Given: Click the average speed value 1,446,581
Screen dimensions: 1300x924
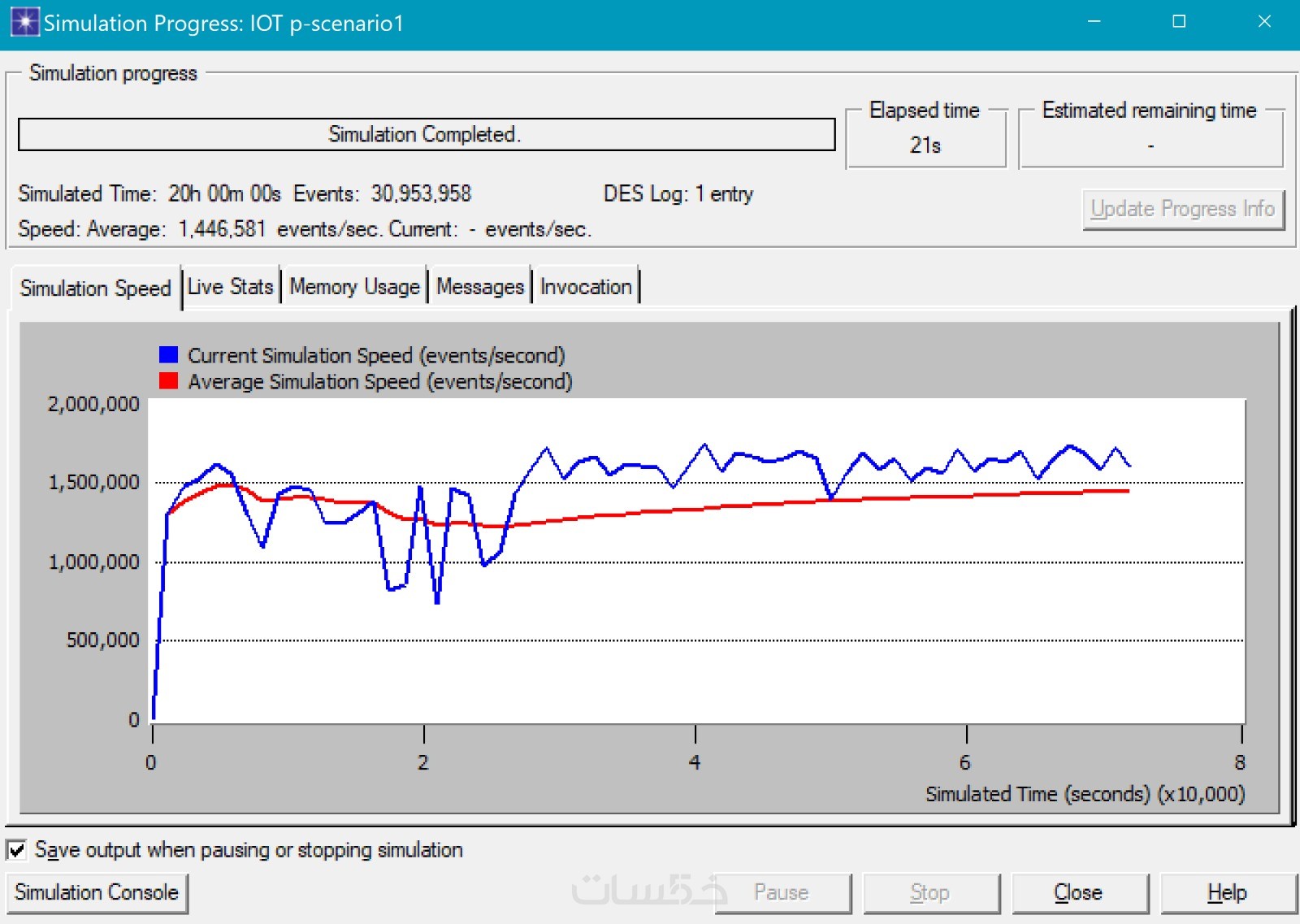Looking at the screenshot, I should [x=222, y=229].
